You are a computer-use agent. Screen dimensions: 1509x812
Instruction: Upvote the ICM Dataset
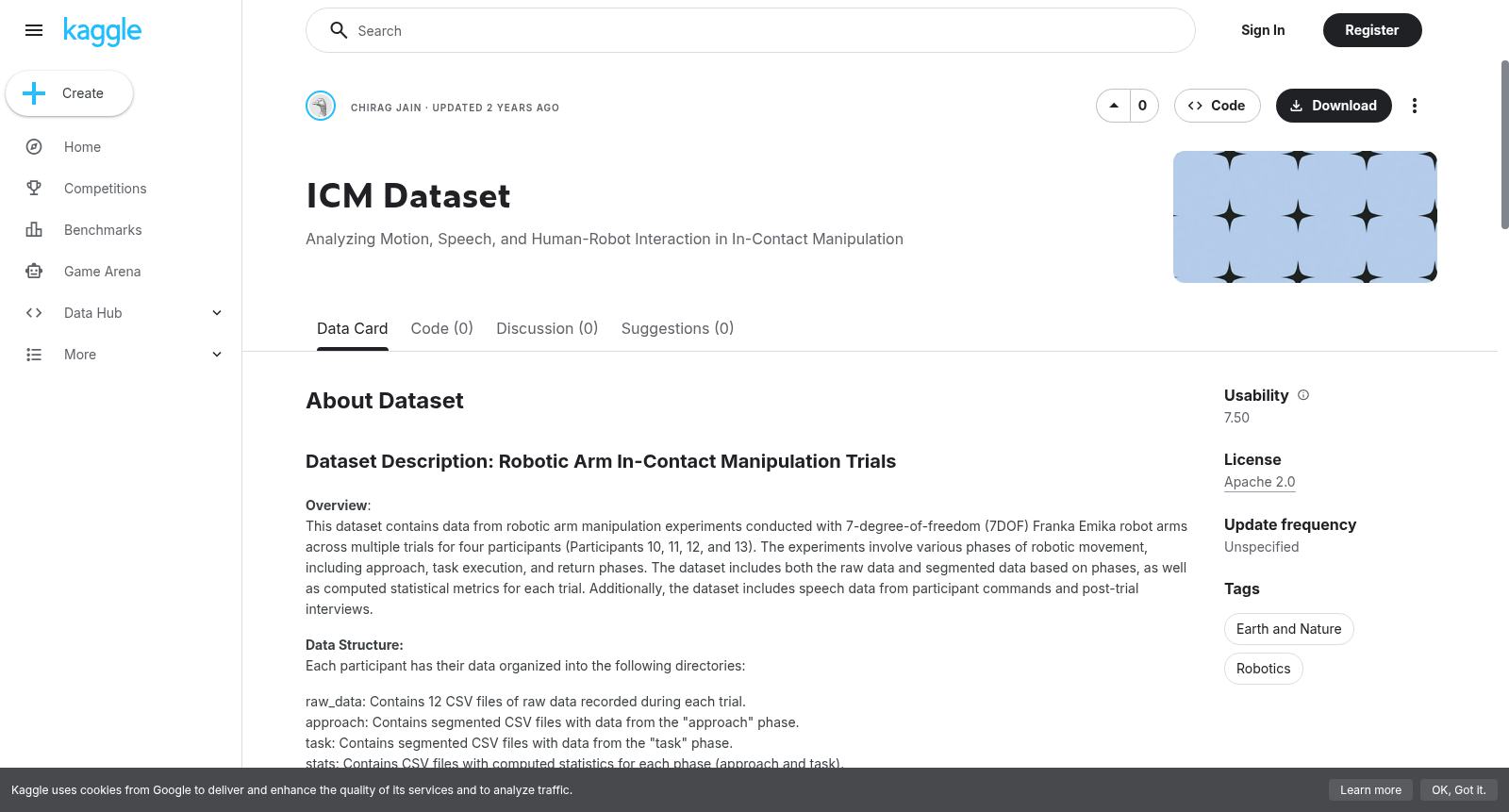[1114, 106]
